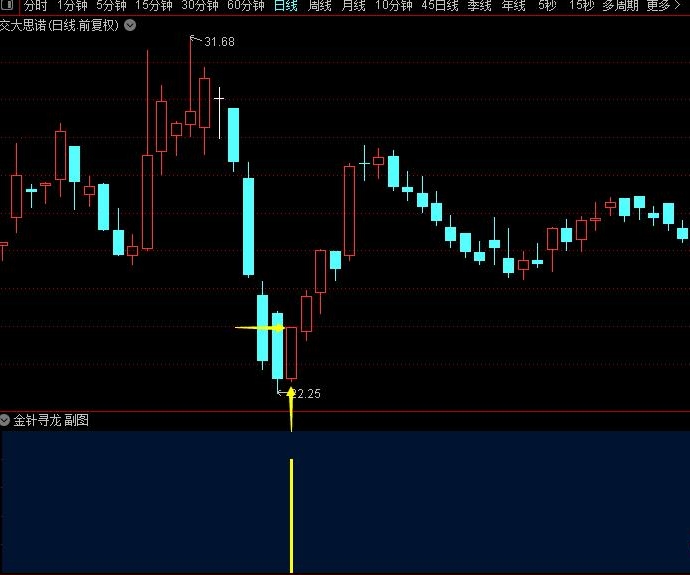The width and height of the screenshot is (690, 575).
Task: Open dropdown next to 交大思诺 title
Action: tap(130, 26)
